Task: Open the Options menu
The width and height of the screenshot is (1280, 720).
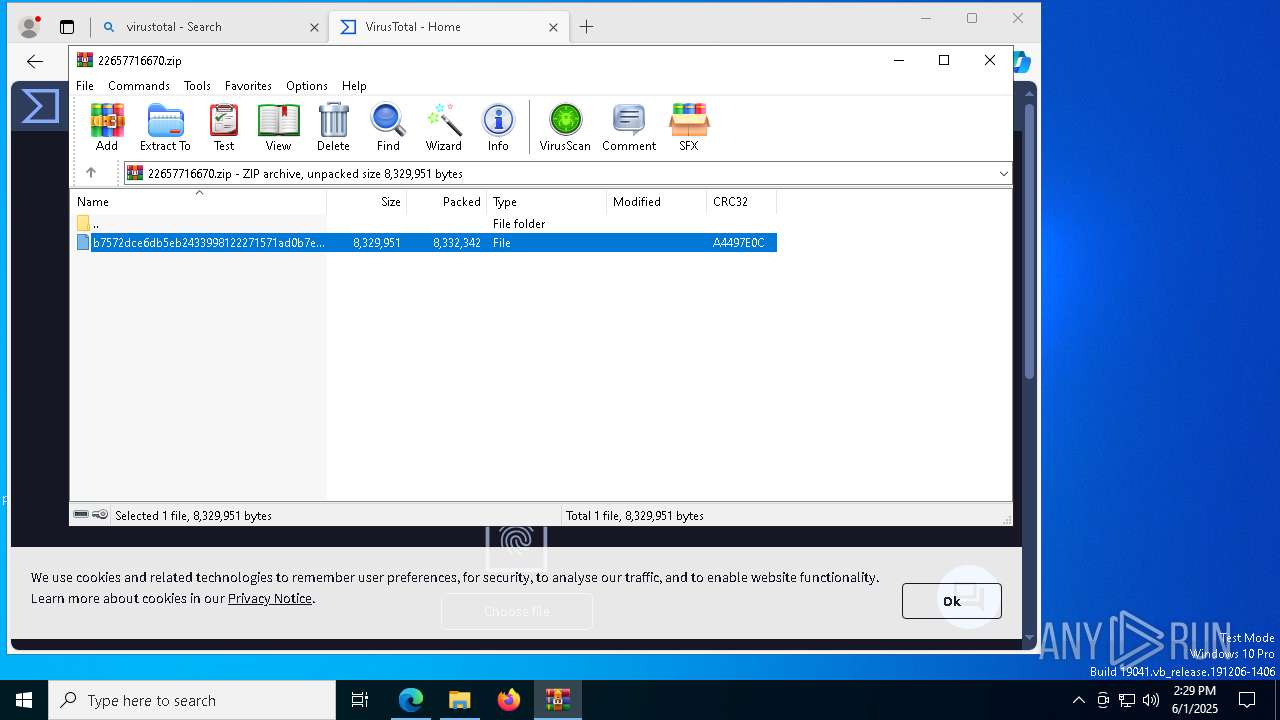Action: [307, 86]
